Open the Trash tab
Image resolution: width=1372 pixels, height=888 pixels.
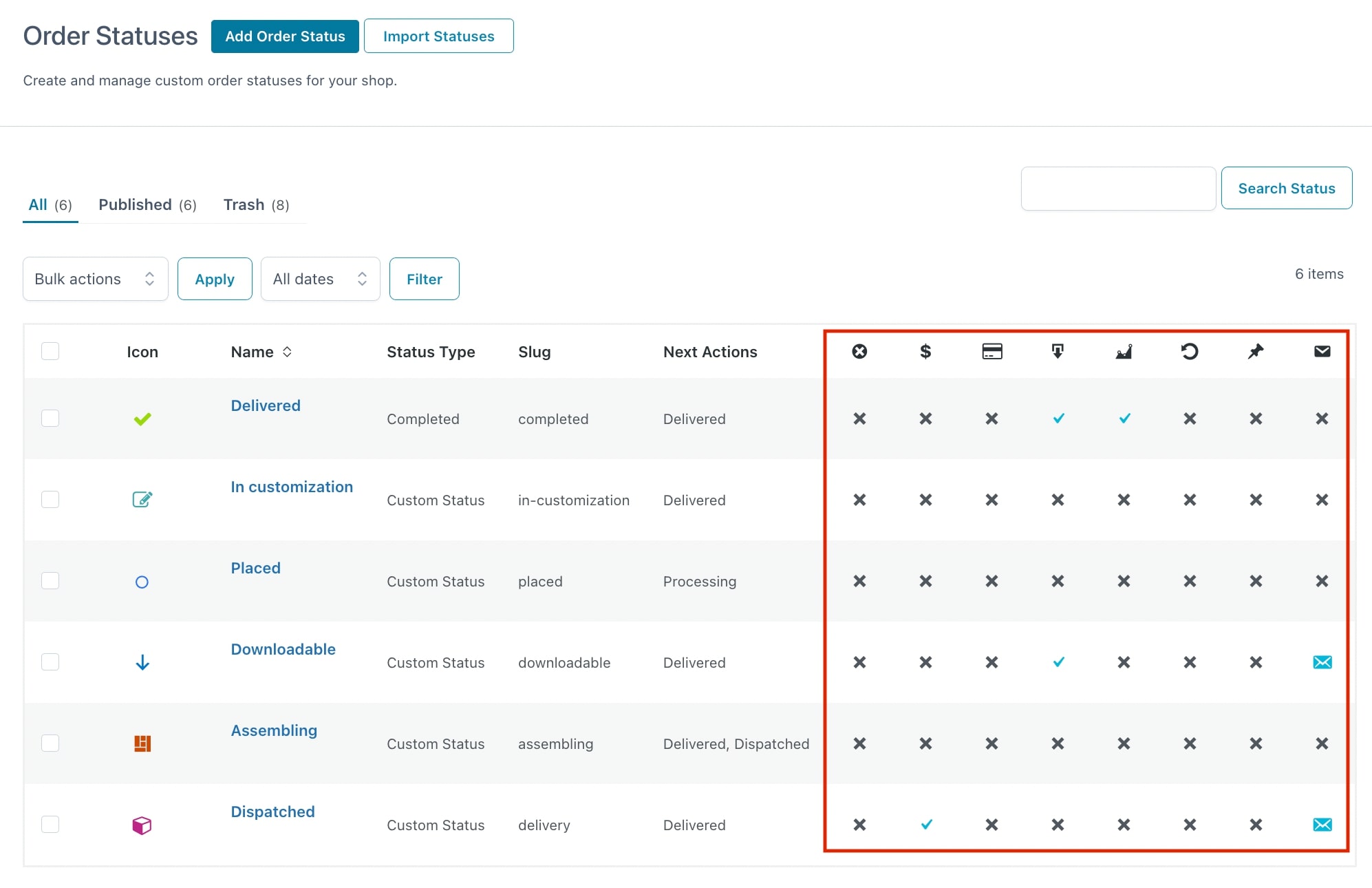point(256,204)
